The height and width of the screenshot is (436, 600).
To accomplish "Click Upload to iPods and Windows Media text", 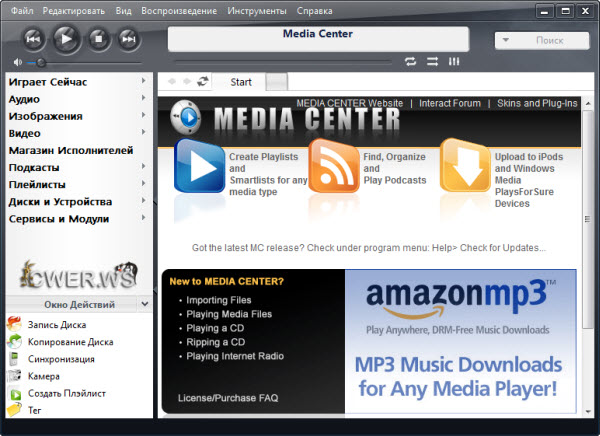I will point(529,180).
